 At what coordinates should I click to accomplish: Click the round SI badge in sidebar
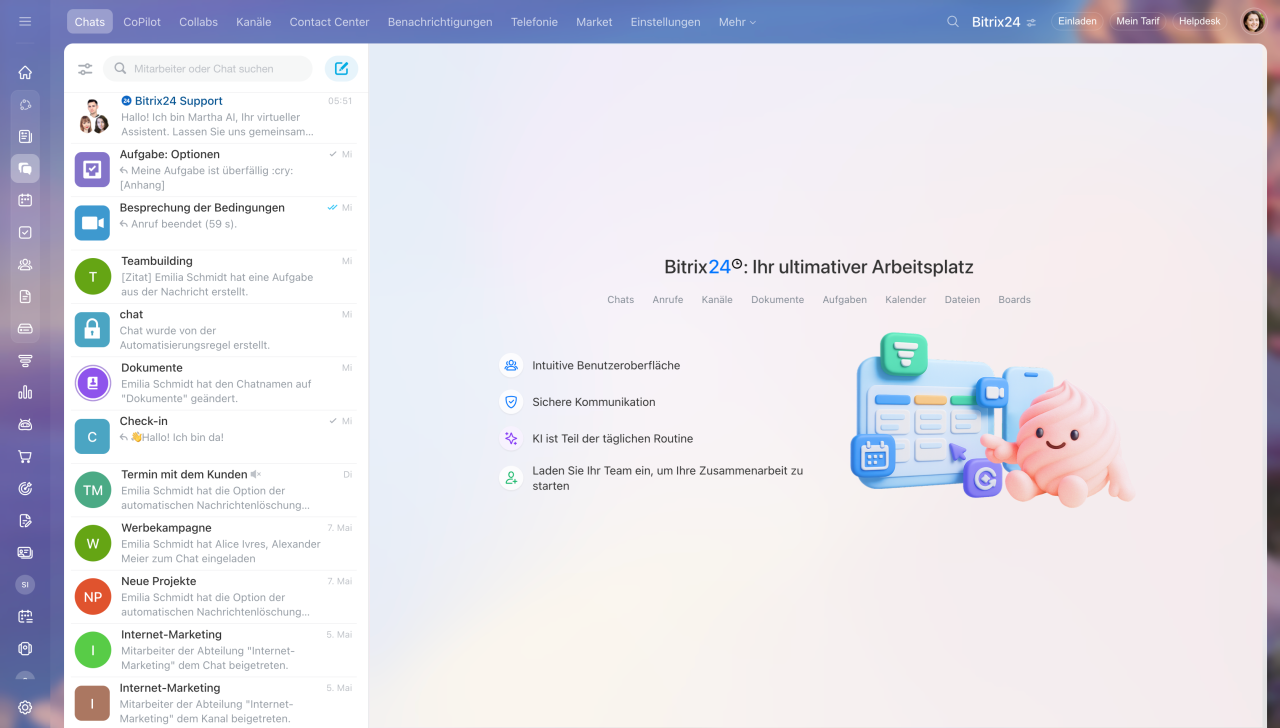coord(25,584)
